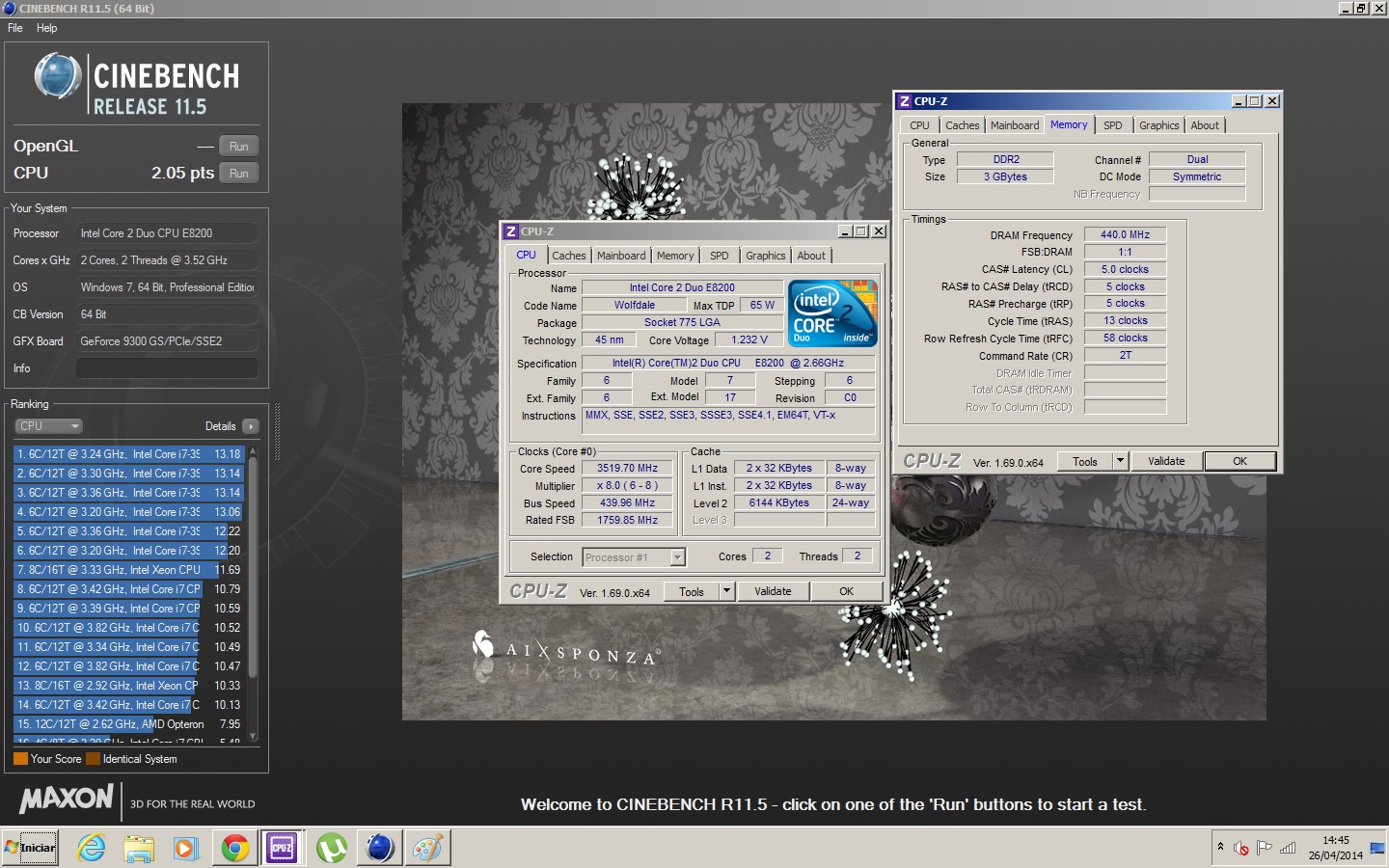Viewport: 1389px width, 868px height.
Task: Click the Intel Core 2 Duo logo
Action: point(832,312)
